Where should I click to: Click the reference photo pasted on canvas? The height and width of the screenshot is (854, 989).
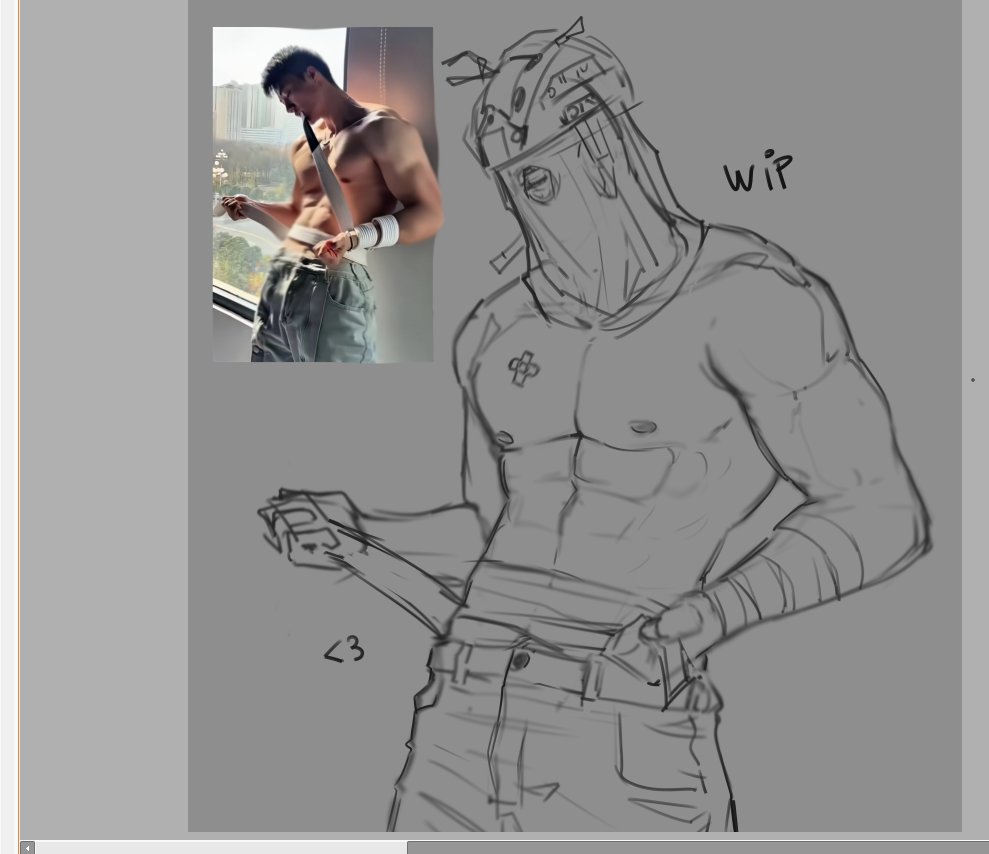point(323,194)
